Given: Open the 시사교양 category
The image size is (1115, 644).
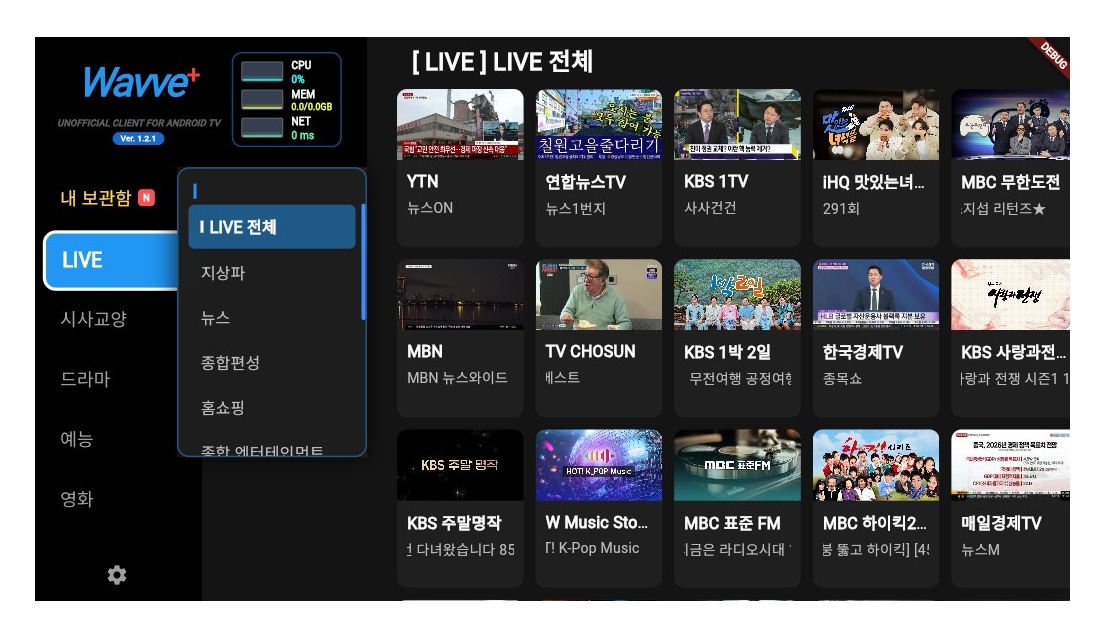Looking at the screenshot, I should point(93,319).
